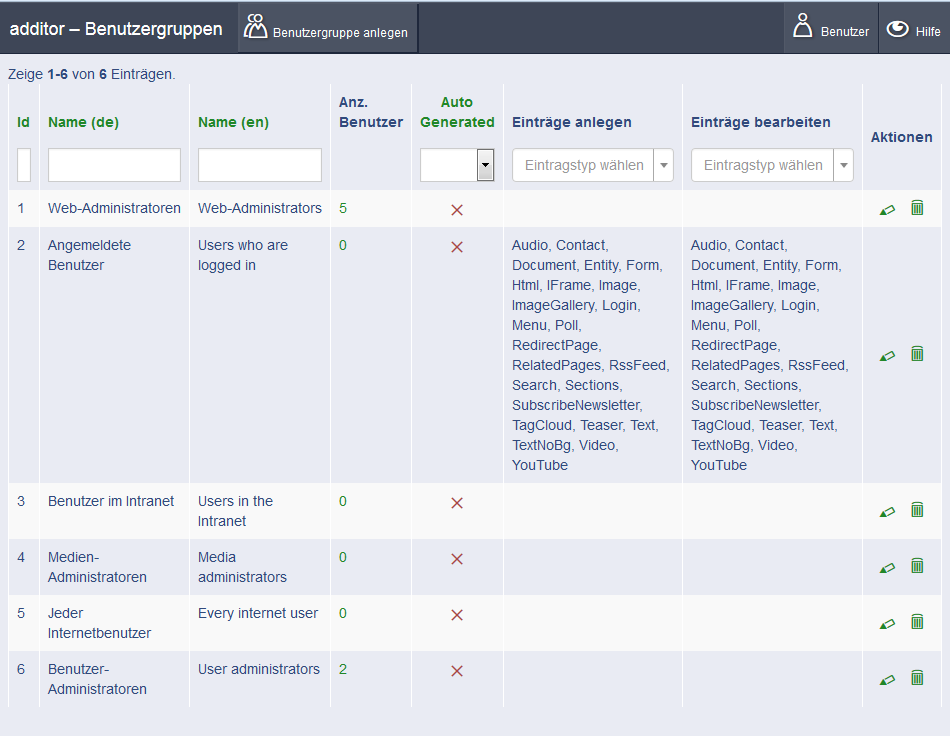
Task: Open the Hilfe eye icon menu
Action: [x=914, y=29]
